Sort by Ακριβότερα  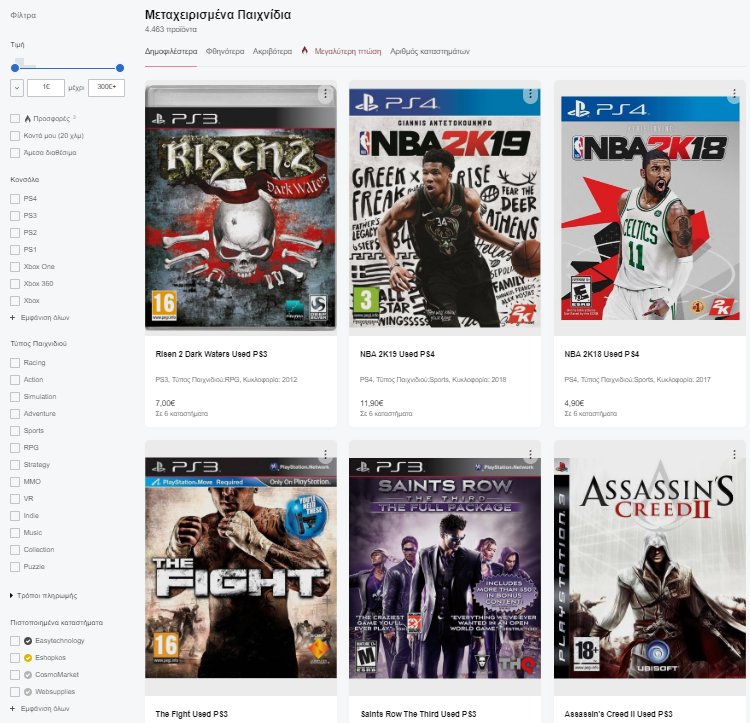pos(272,51)
